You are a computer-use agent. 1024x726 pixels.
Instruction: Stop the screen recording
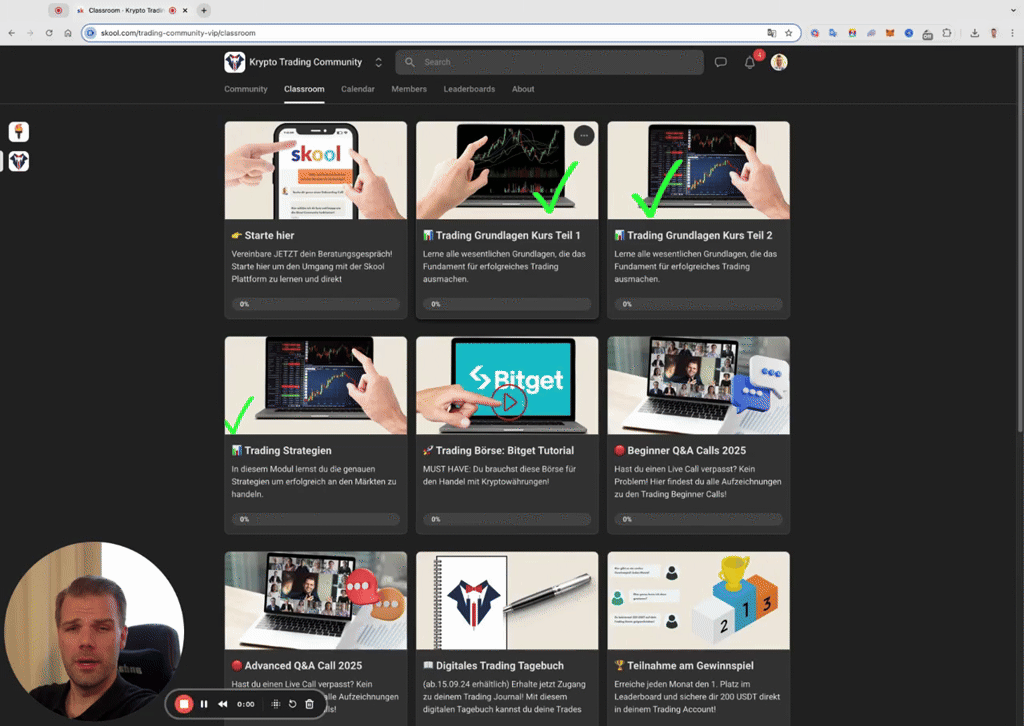pyautogui.click(x=184, y=704)
